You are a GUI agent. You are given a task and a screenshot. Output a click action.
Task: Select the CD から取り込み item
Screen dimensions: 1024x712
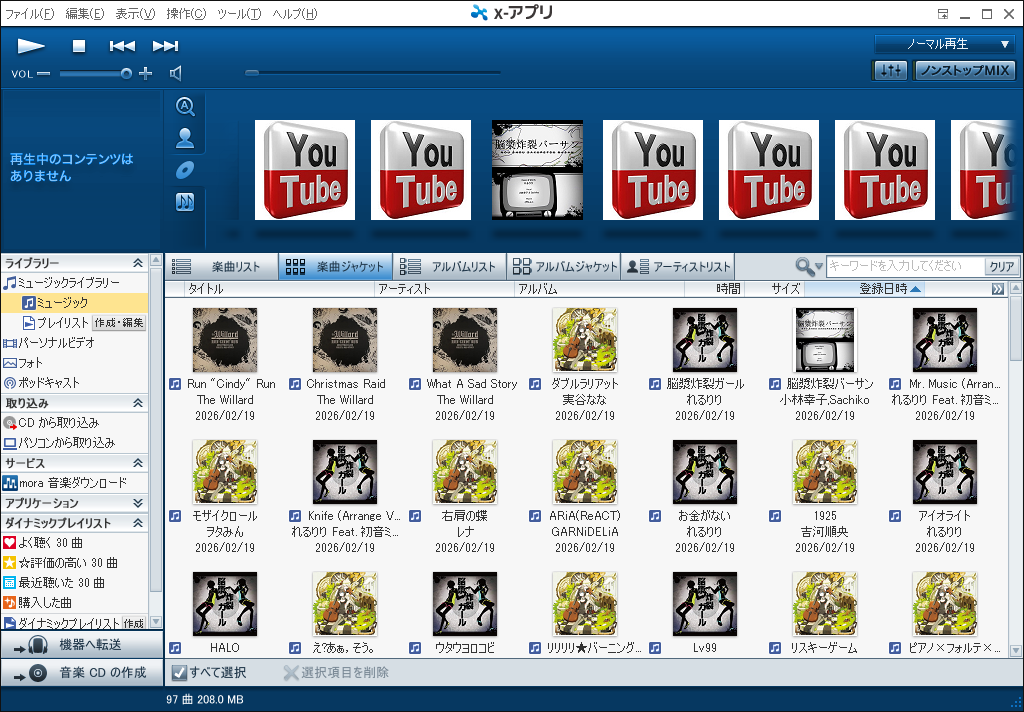click(x=58, y=423)
